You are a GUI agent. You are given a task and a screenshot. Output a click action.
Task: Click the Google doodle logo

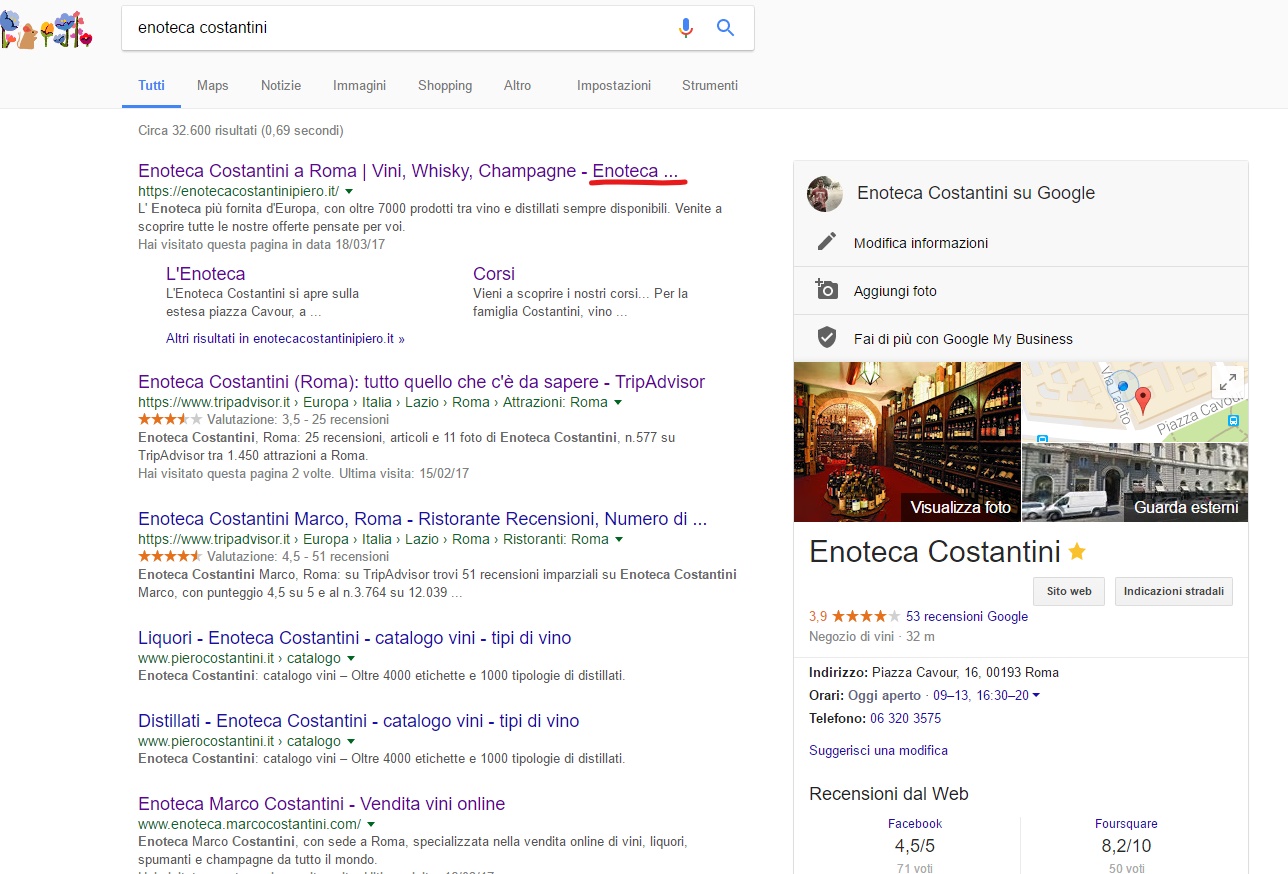point(47,30)
